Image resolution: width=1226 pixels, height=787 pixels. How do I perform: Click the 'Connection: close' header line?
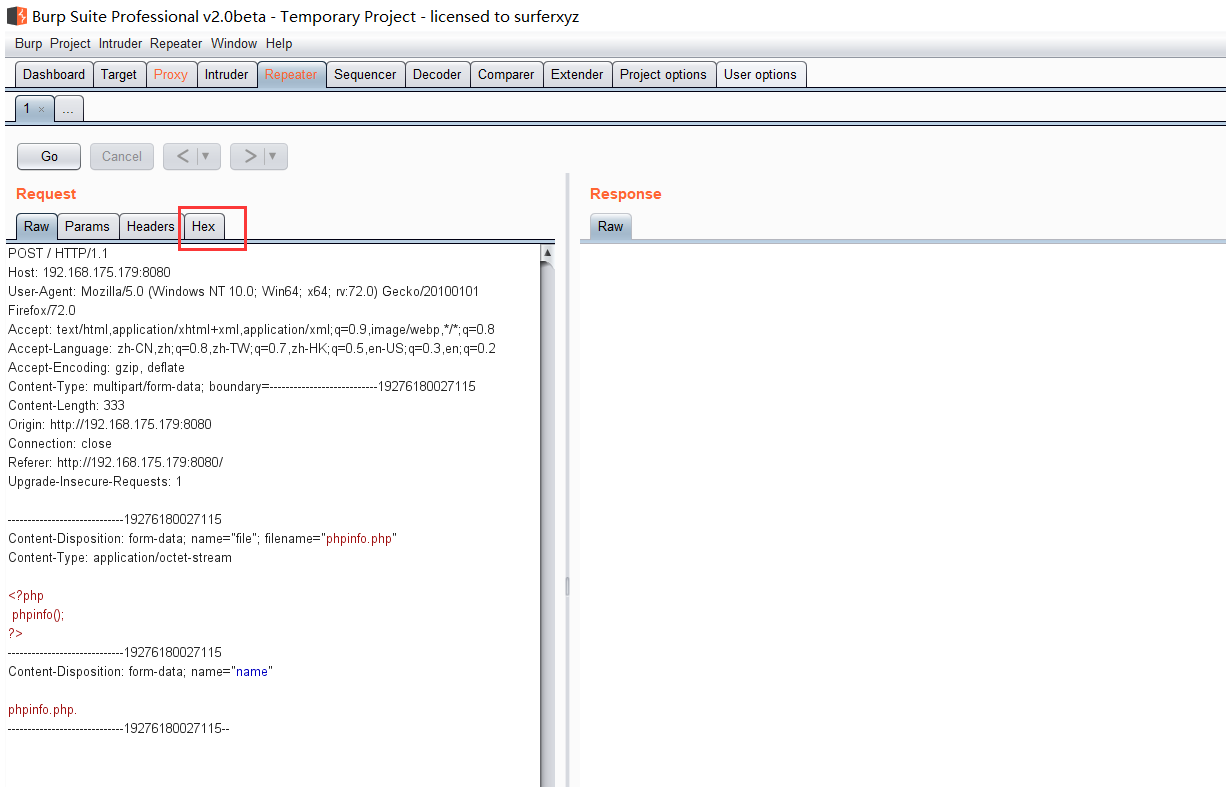[x=60, y=444]
